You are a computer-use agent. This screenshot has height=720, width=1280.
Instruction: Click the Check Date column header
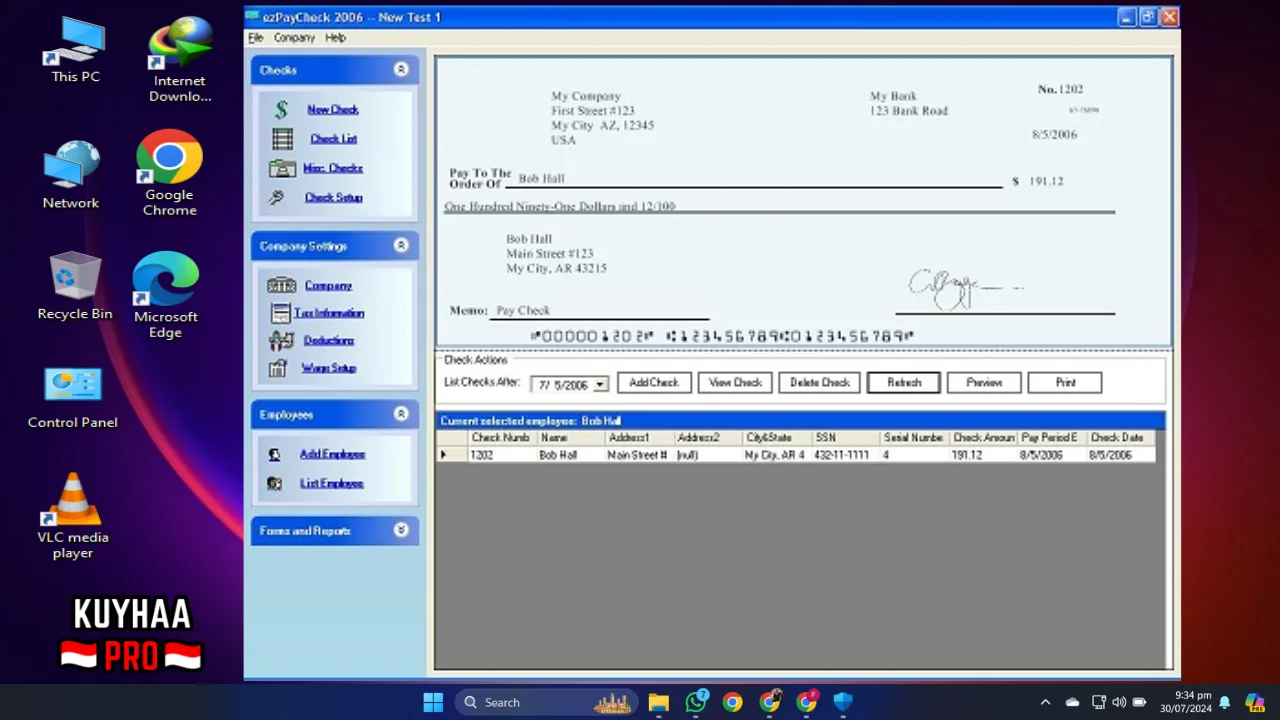tap(1121, 438)
